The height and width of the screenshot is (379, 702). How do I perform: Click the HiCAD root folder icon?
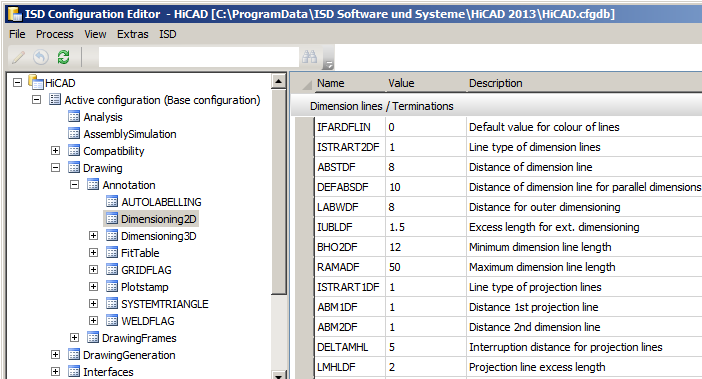pyautogui.click(x=36, y=82)
